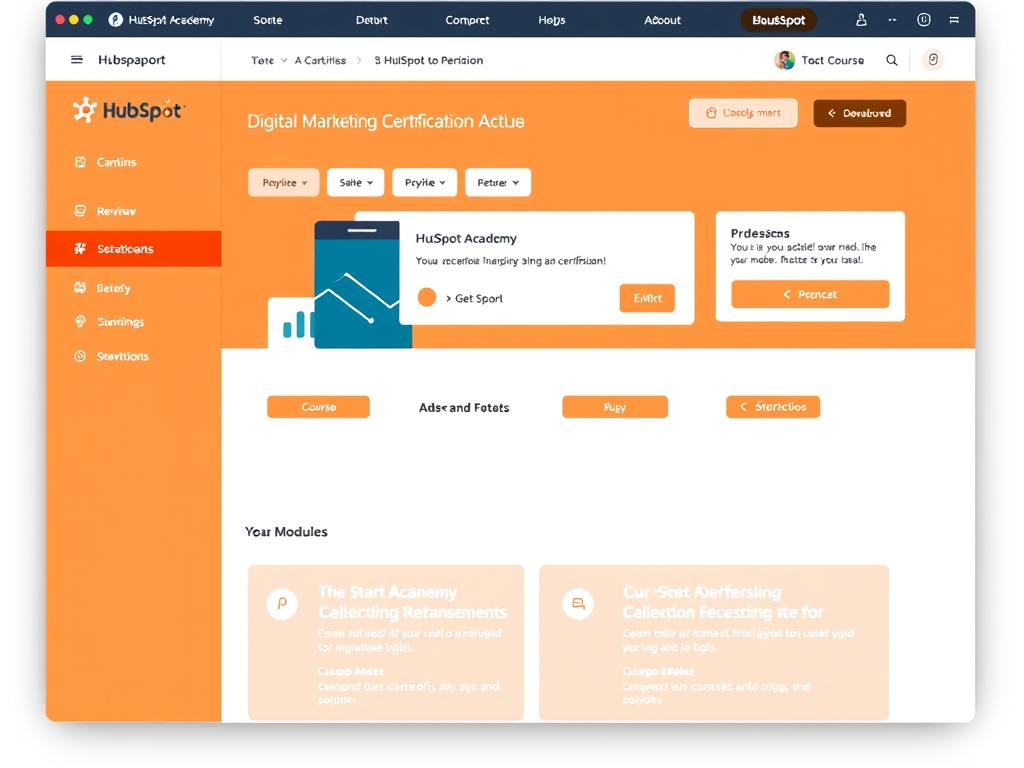This screenshot has width=1024, height=768.
Task: Click the Prdesscns card title
Action: pos(760,233)
